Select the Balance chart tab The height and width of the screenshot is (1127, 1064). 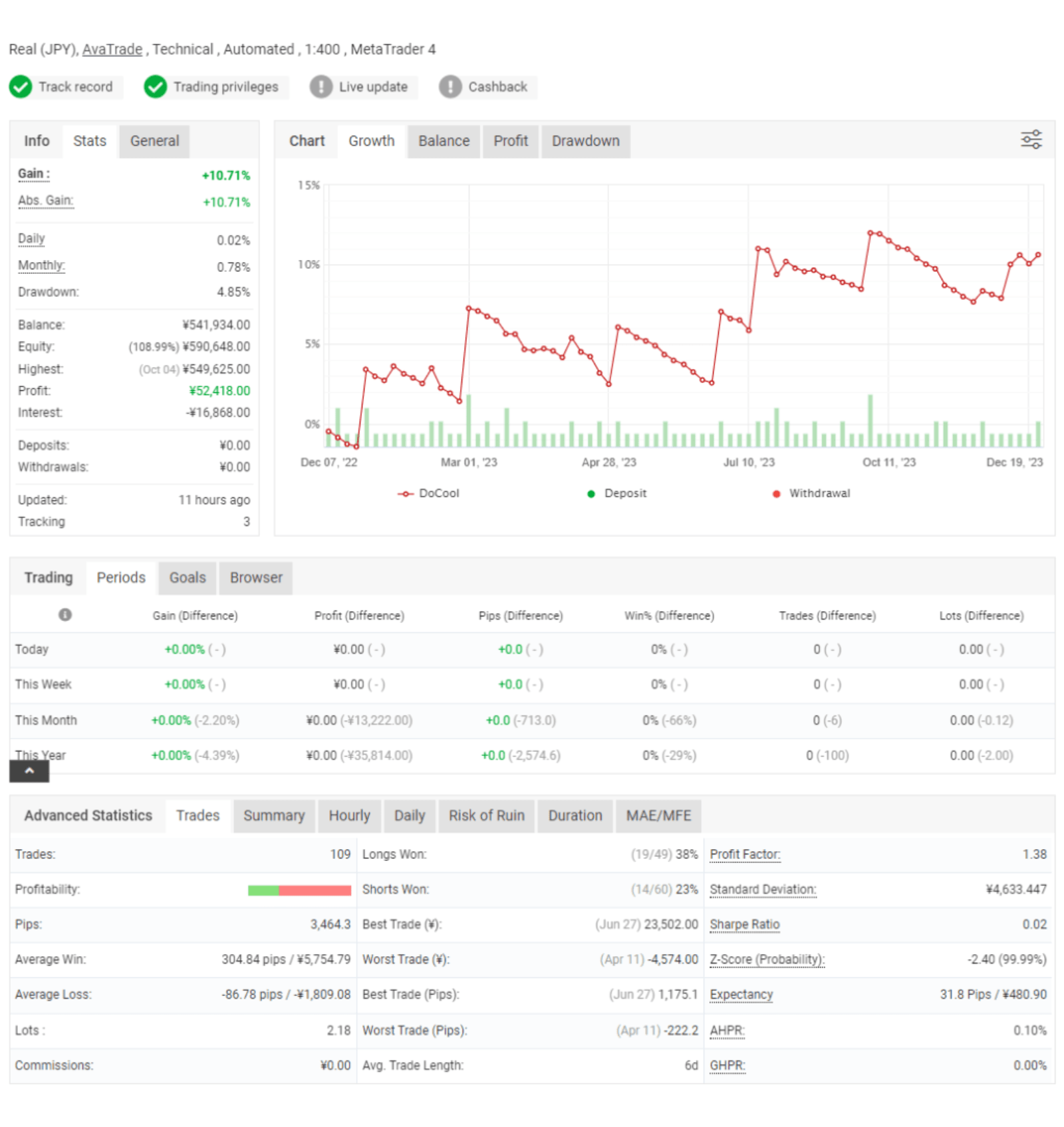pyautogui.click(x=444, y=141)
